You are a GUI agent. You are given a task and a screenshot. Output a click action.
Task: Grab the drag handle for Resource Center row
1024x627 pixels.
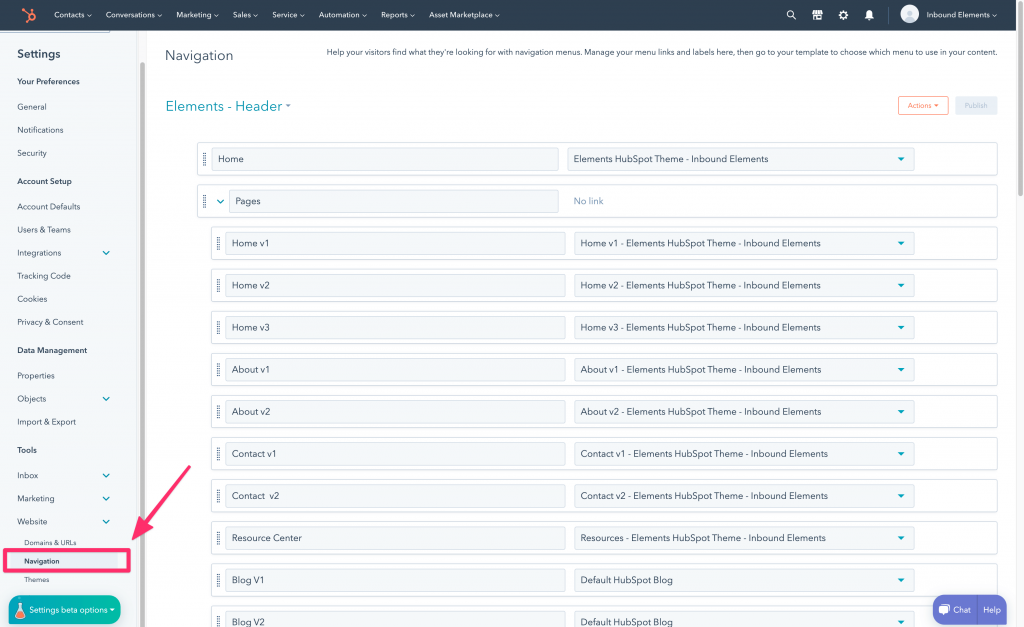click(218, 538)
